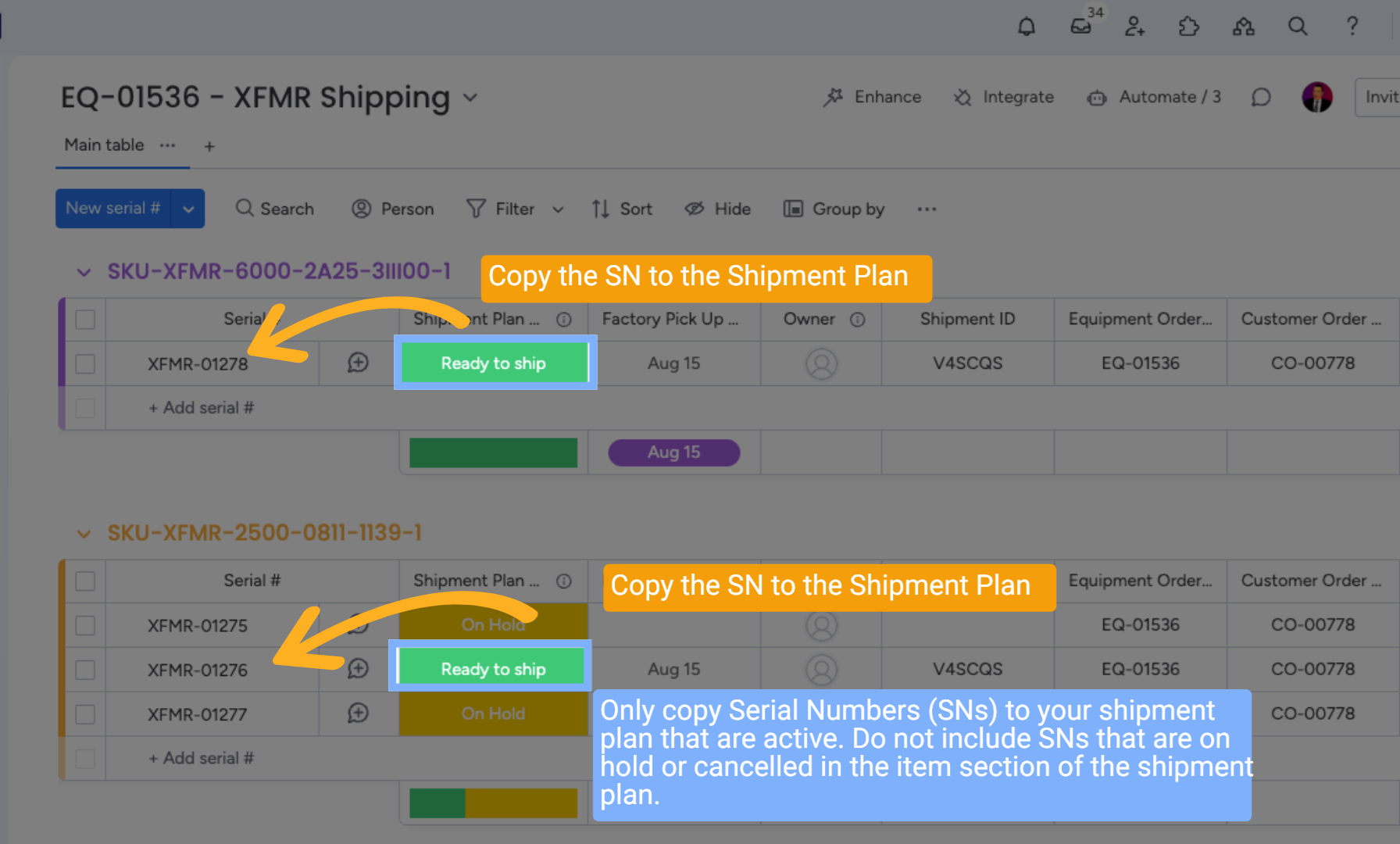Click the Ready to ship status for XFMR-01278
The width and height of the screenshot is (1400, 844).
[494, 363]
